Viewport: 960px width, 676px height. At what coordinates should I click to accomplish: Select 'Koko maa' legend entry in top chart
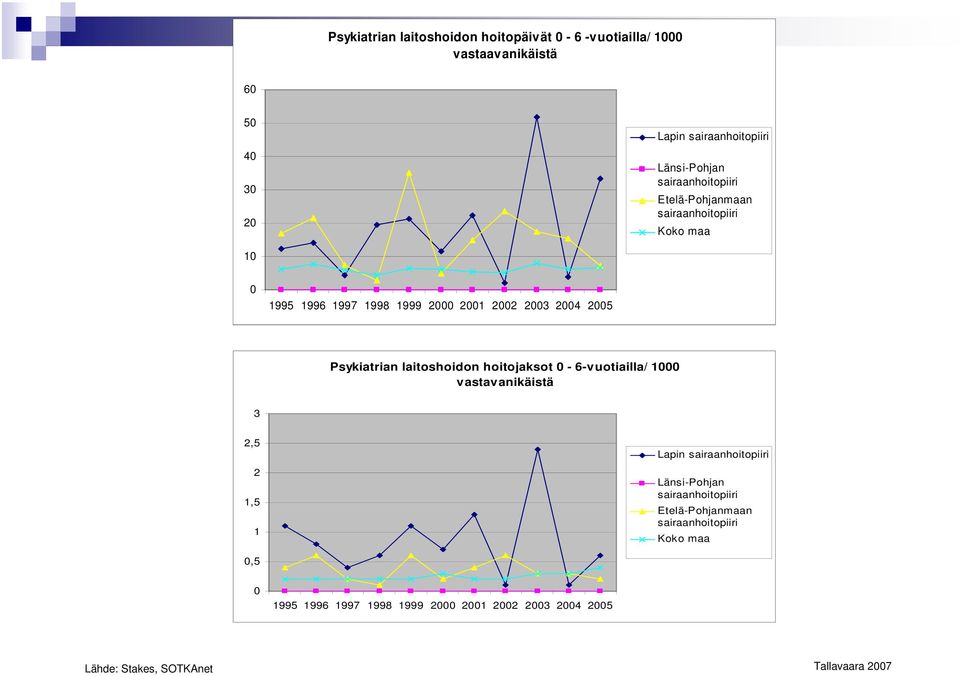670,231
